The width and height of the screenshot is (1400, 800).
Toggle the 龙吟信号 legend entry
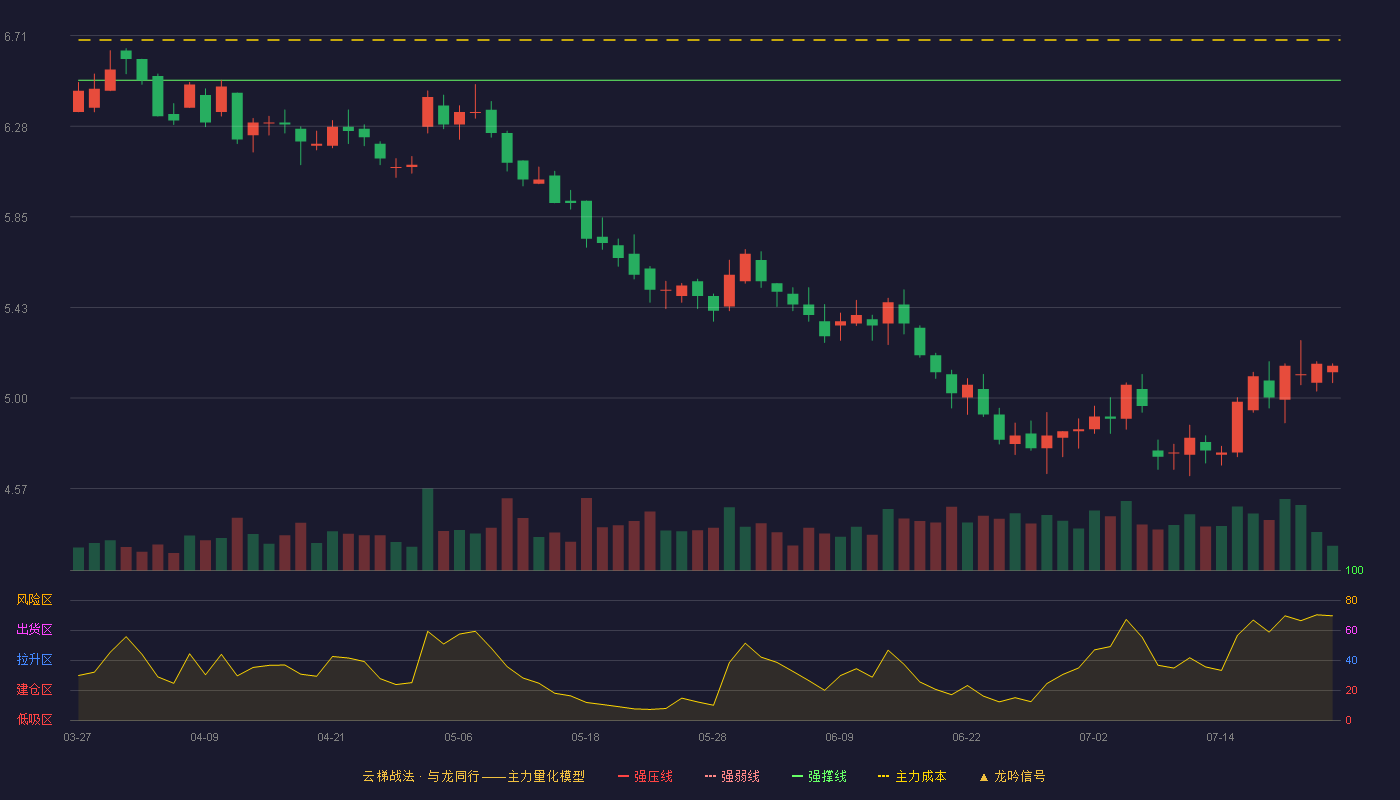click(x=1011, y=776)
